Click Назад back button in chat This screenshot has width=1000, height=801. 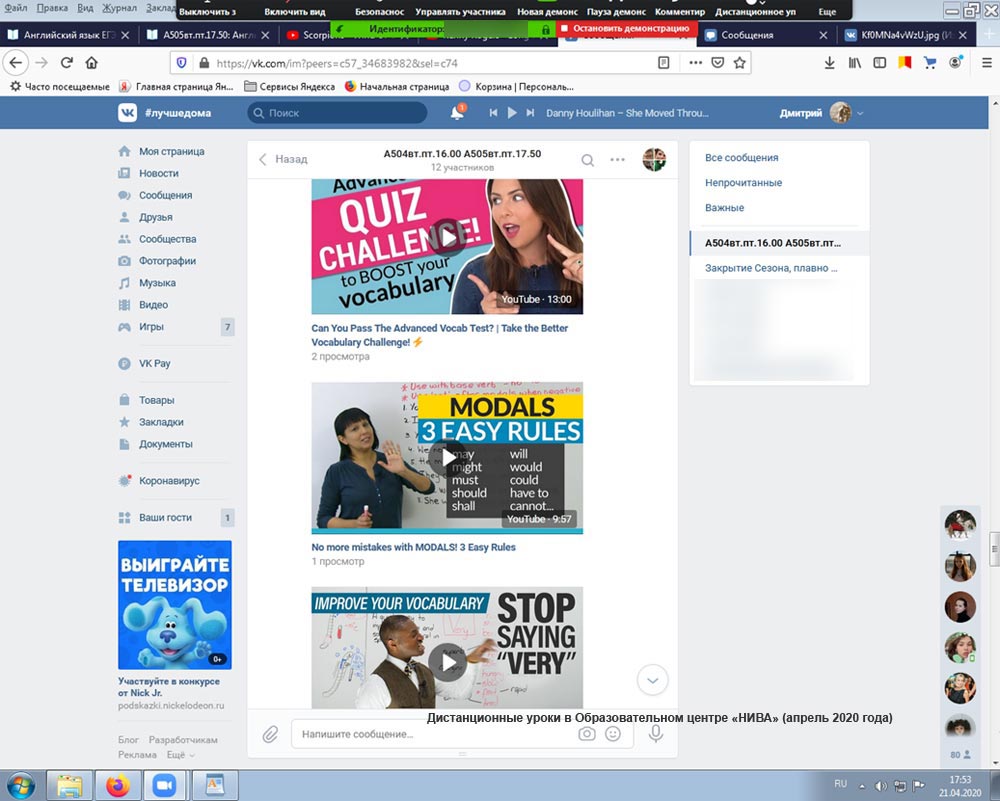tap(283, 159)
